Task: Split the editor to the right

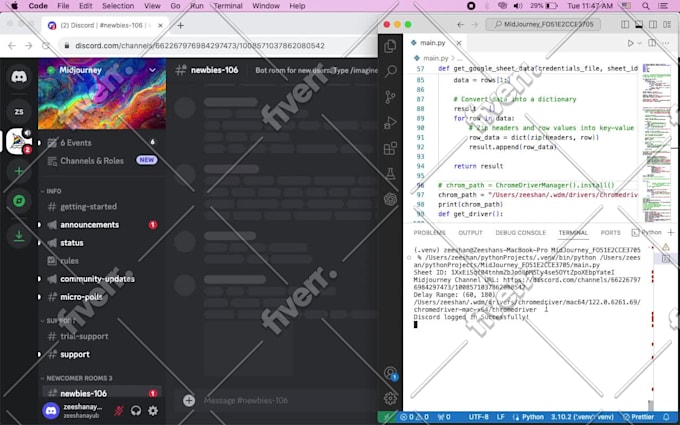Action: pyautogui.click(x=652, y=43)
